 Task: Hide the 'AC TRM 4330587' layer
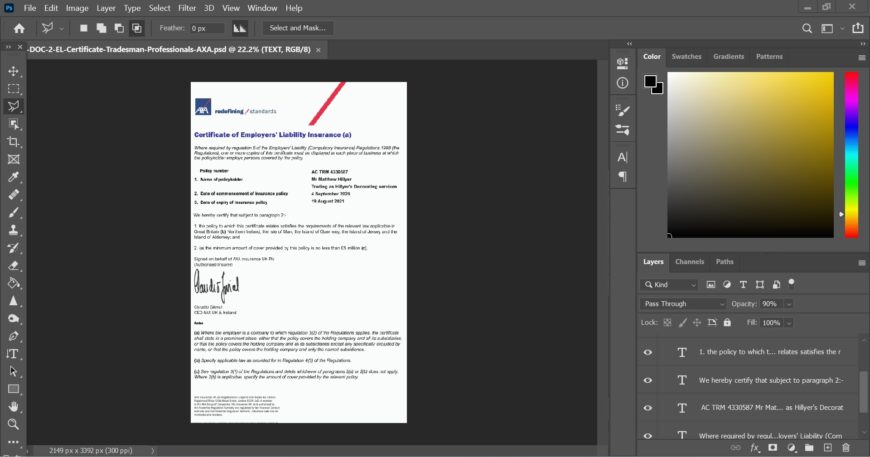coord(648,408)
